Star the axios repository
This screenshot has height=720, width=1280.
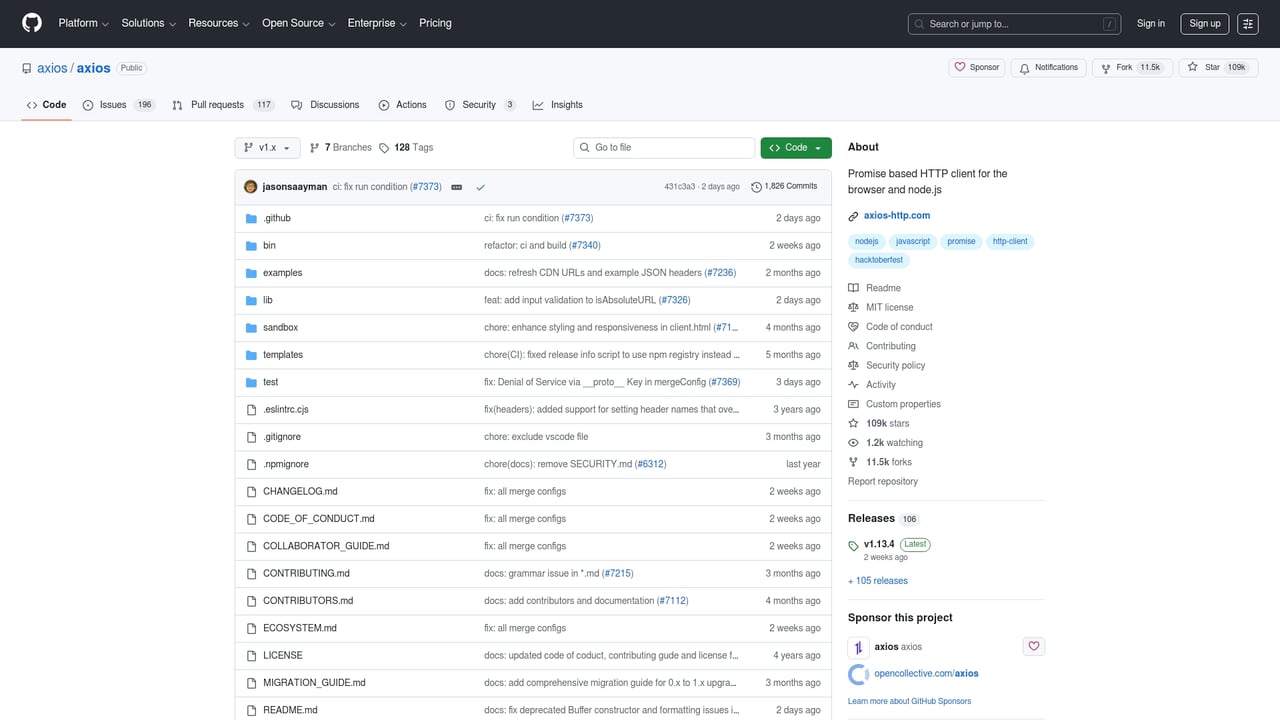click(x=1191, y=67)
